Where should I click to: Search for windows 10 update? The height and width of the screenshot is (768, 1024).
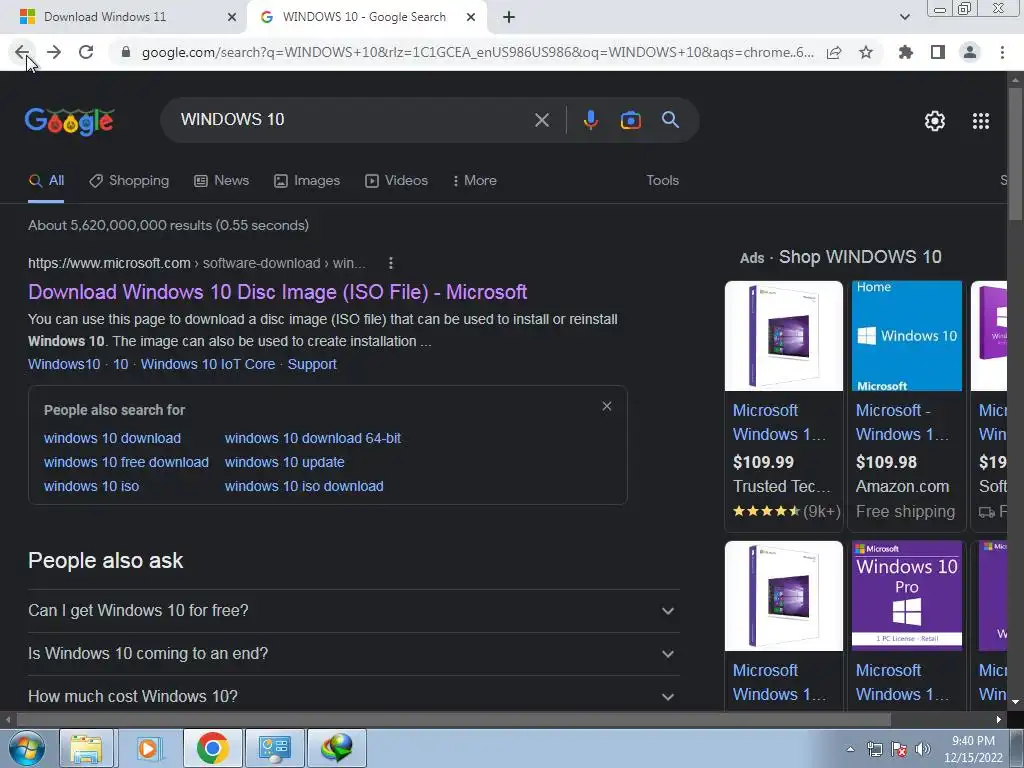(285, 462)
